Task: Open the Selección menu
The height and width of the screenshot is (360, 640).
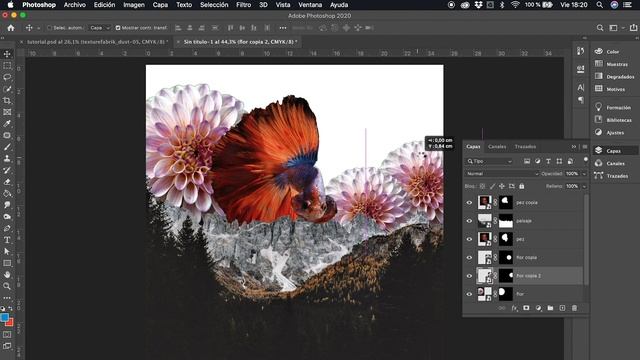Action: coord(214,5)
